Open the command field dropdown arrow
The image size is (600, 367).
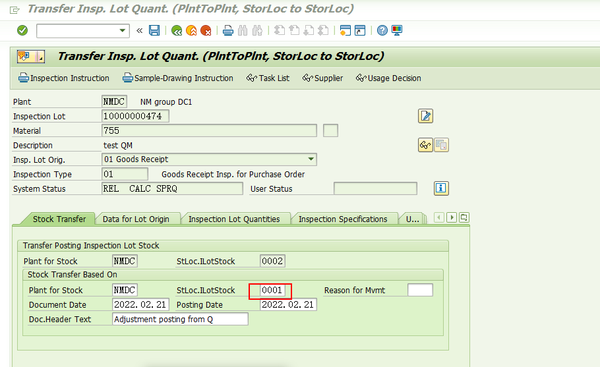click(x=122, y=30)
